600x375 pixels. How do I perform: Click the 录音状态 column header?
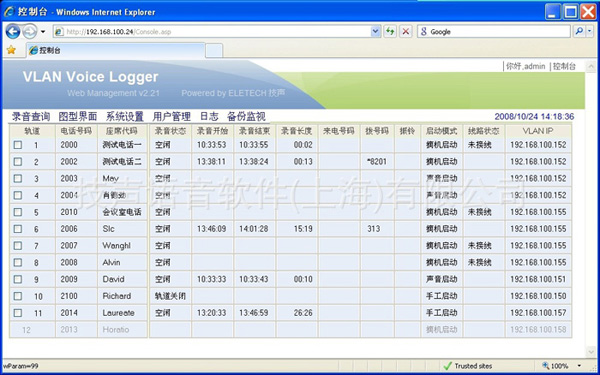point(170,131)
